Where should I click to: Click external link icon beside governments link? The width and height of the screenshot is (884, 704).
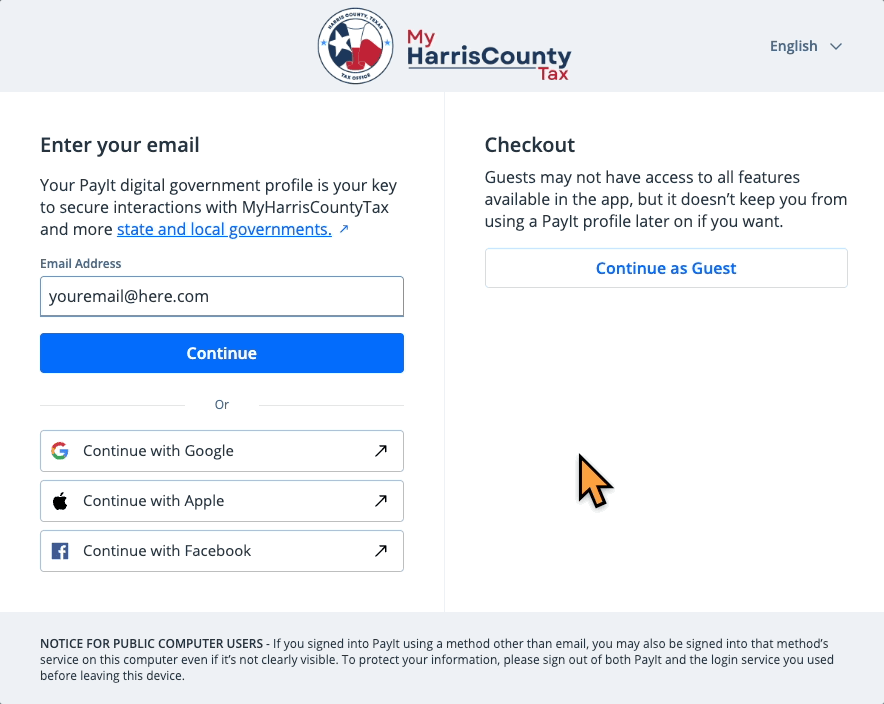pyautogui.click(x=344, y=230)
